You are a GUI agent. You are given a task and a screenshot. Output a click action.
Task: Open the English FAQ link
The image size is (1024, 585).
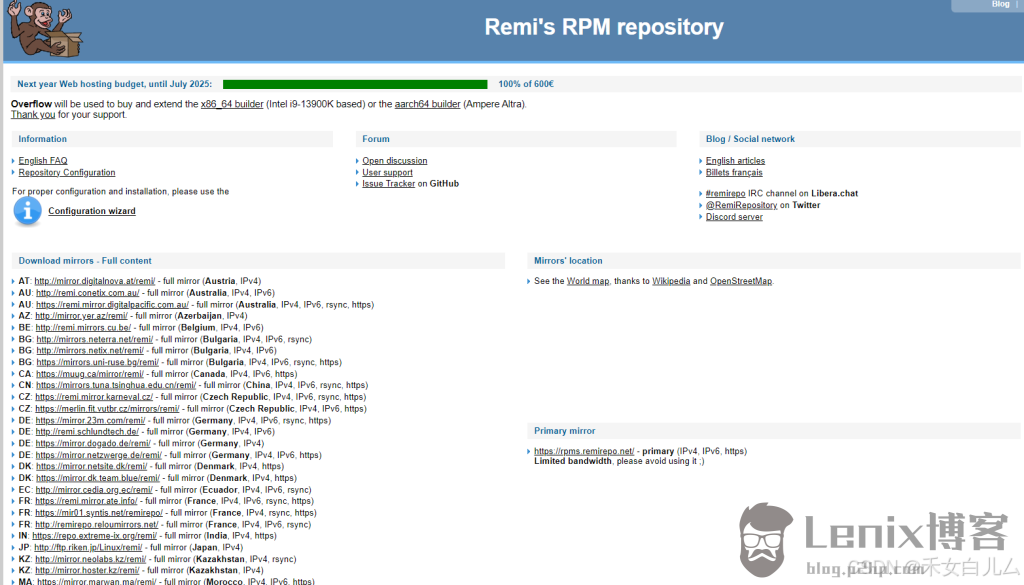coord(43,161)
